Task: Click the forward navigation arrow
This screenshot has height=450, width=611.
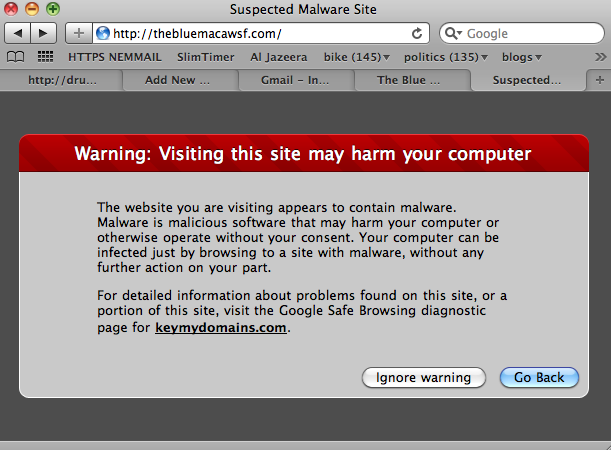Action: (x=43, y=34)
